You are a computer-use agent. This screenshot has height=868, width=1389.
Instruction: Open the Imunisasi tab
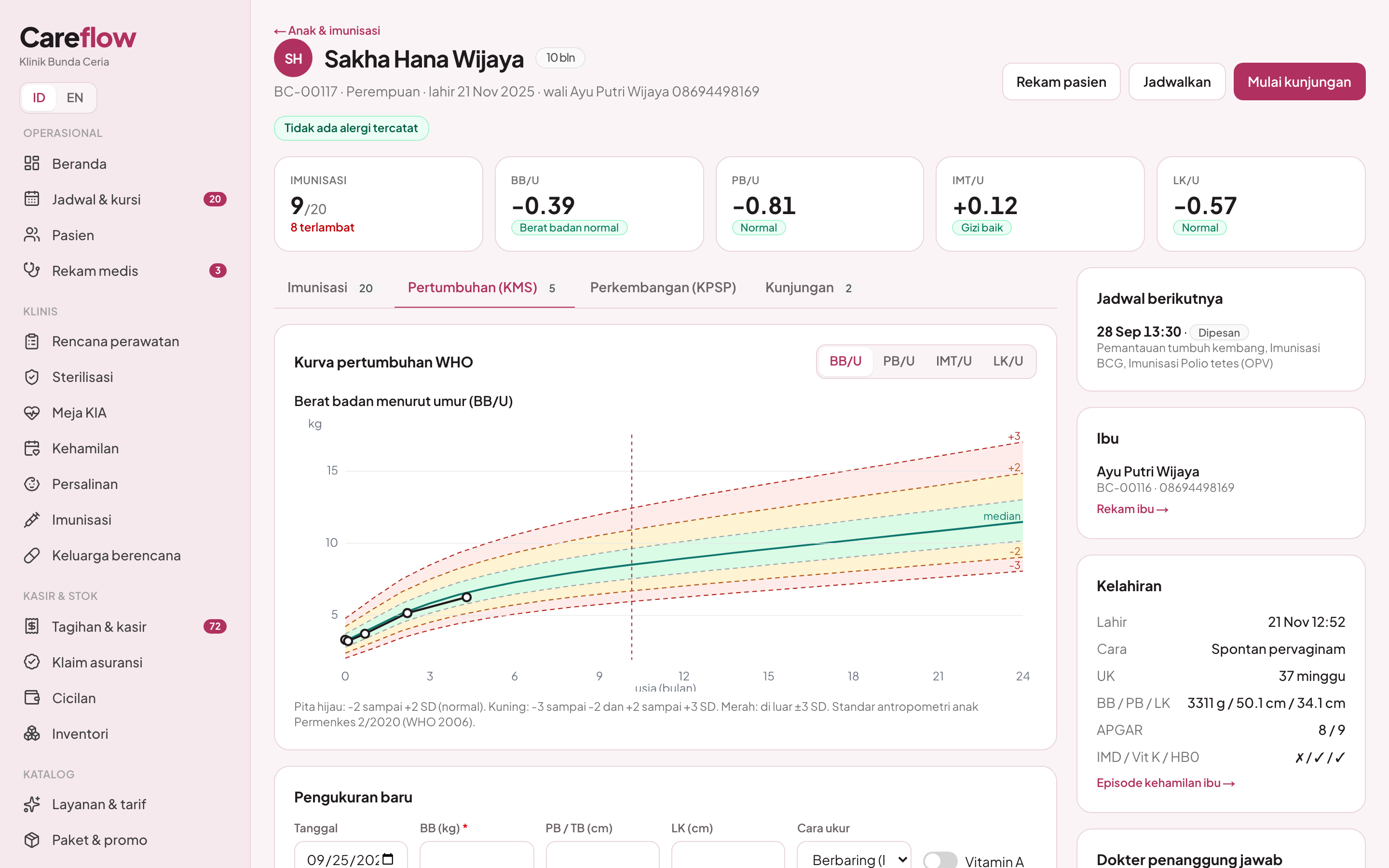point(330,287)
